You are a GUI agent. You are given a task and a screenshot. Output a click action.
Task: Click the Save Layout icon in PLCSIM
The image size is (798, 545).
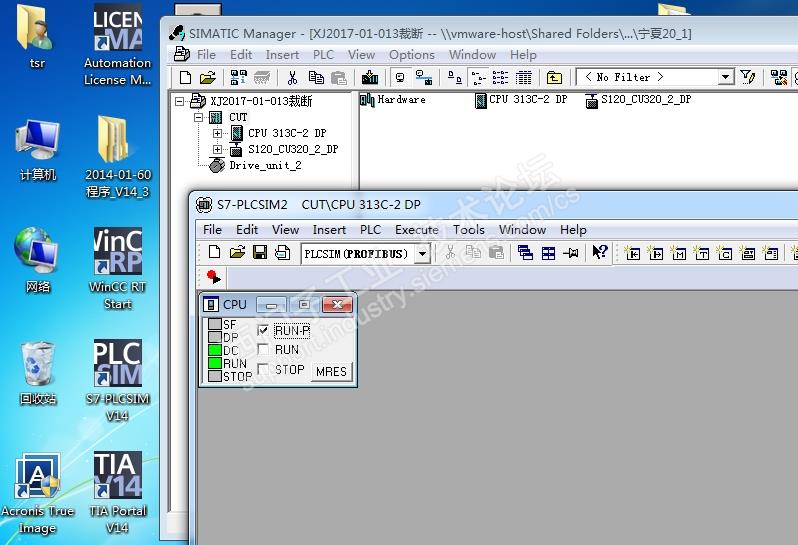point(282,252)
